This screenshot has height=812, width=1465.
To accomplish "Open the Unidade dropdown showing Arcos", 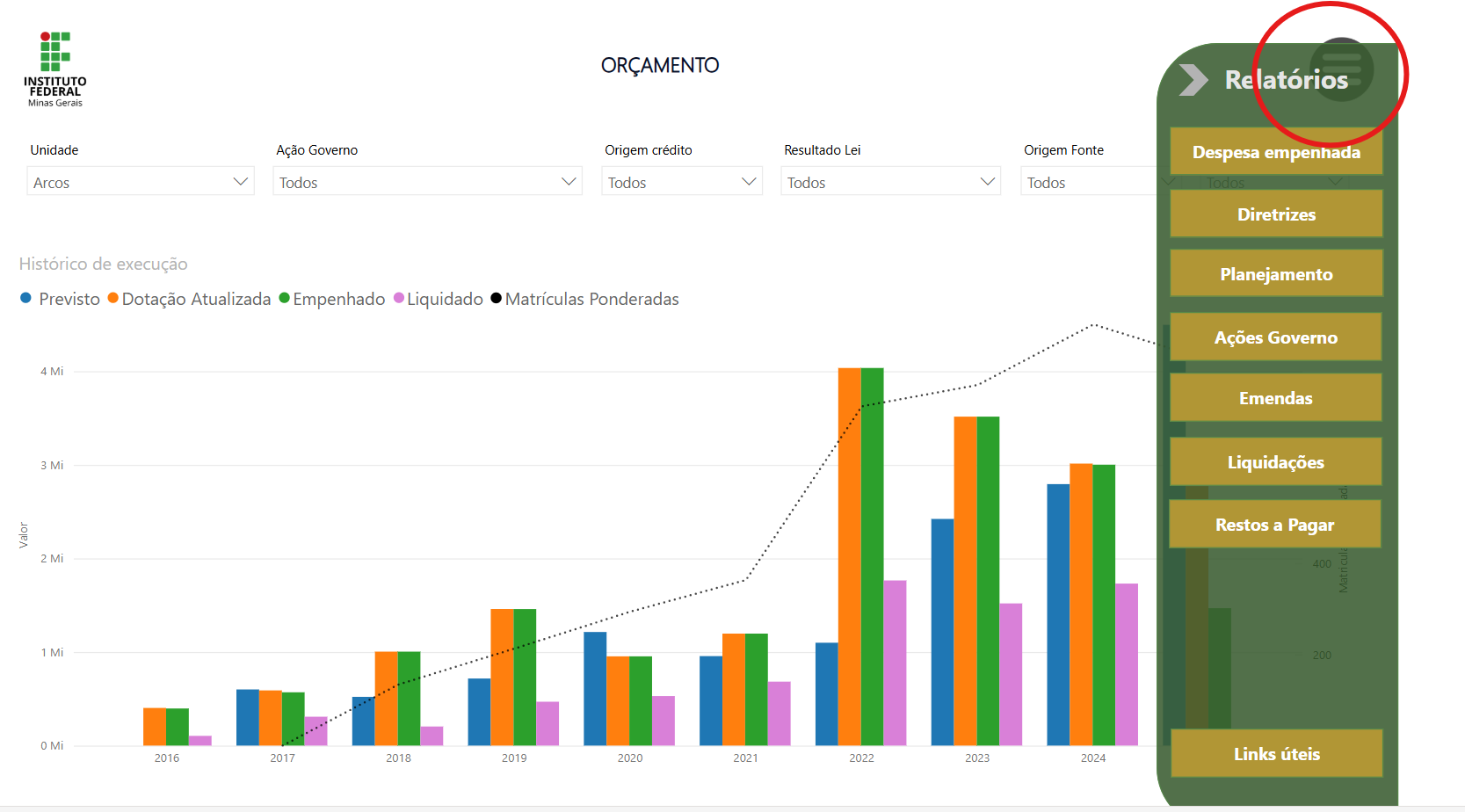I will point(141,182).
